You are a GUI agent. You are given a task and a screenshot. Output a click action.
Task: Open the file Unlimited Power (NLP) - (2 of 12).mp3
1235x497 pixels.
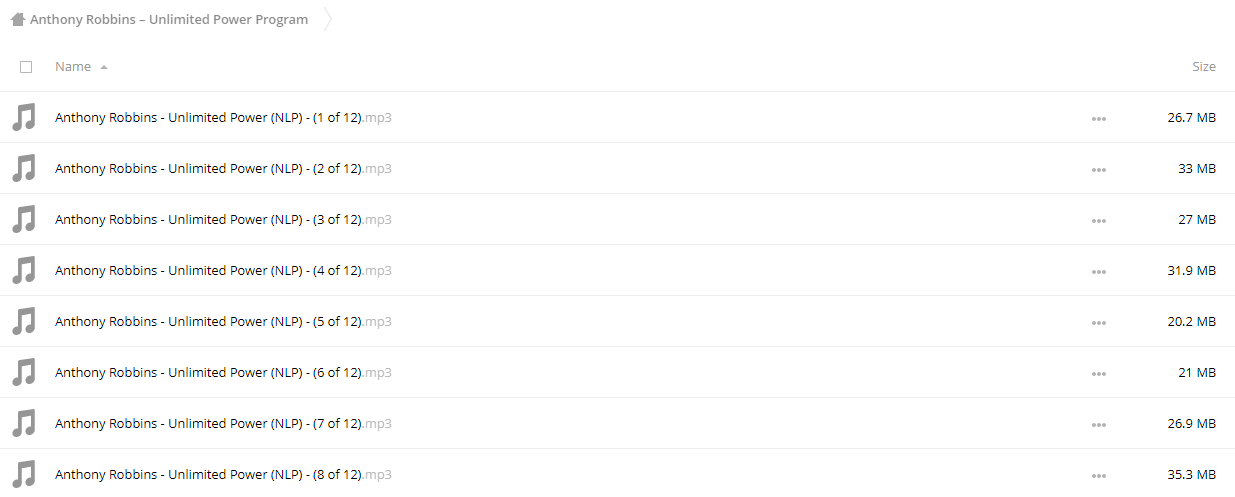[223, 168]
